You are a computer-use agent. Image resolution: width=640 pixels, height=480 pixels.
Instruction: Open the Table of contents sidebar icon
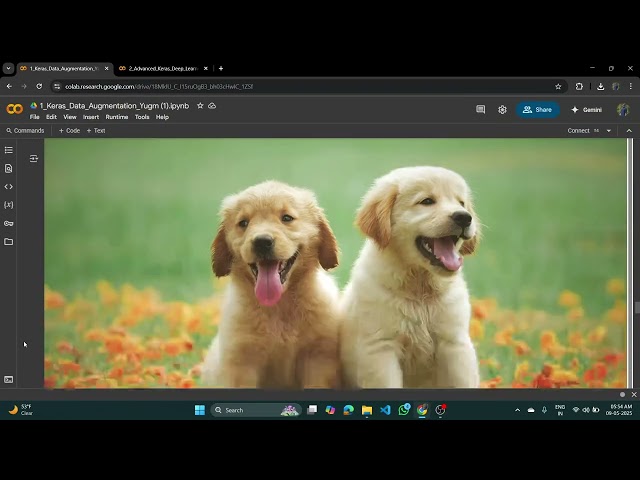tap(9, 150)
